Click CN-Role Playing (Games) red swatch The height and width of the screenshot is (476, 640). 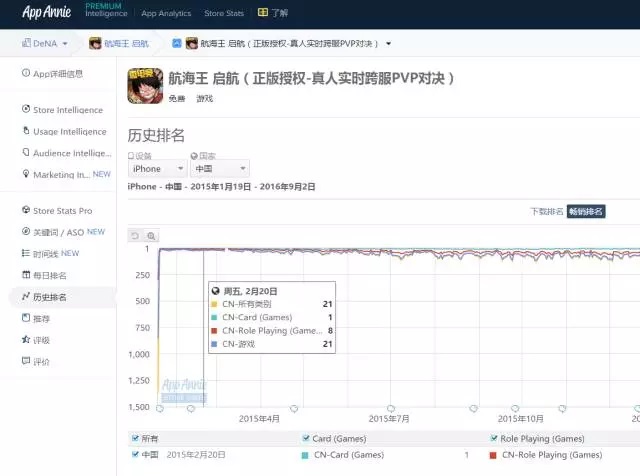point(493,455)
